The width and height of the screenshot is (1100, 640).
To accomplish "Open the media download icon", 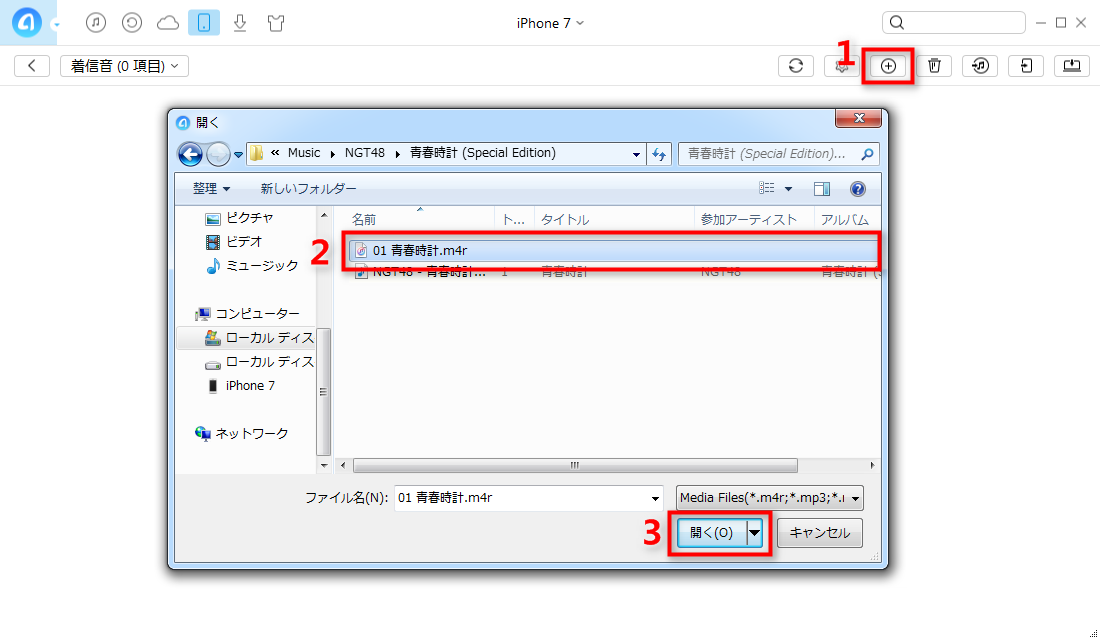I will click(240, 23).
